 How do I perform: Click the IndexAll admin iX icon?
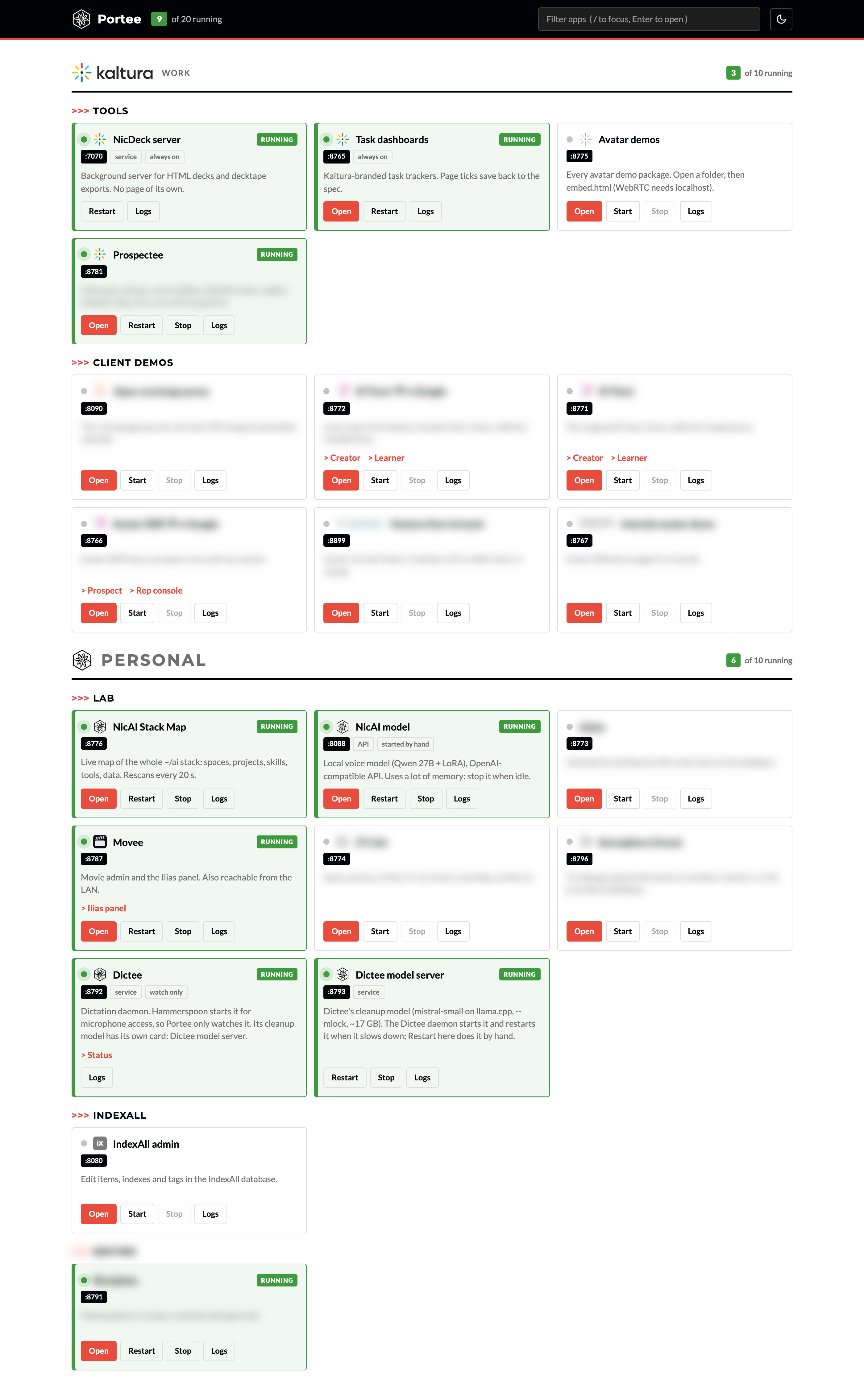(100, 1143)
